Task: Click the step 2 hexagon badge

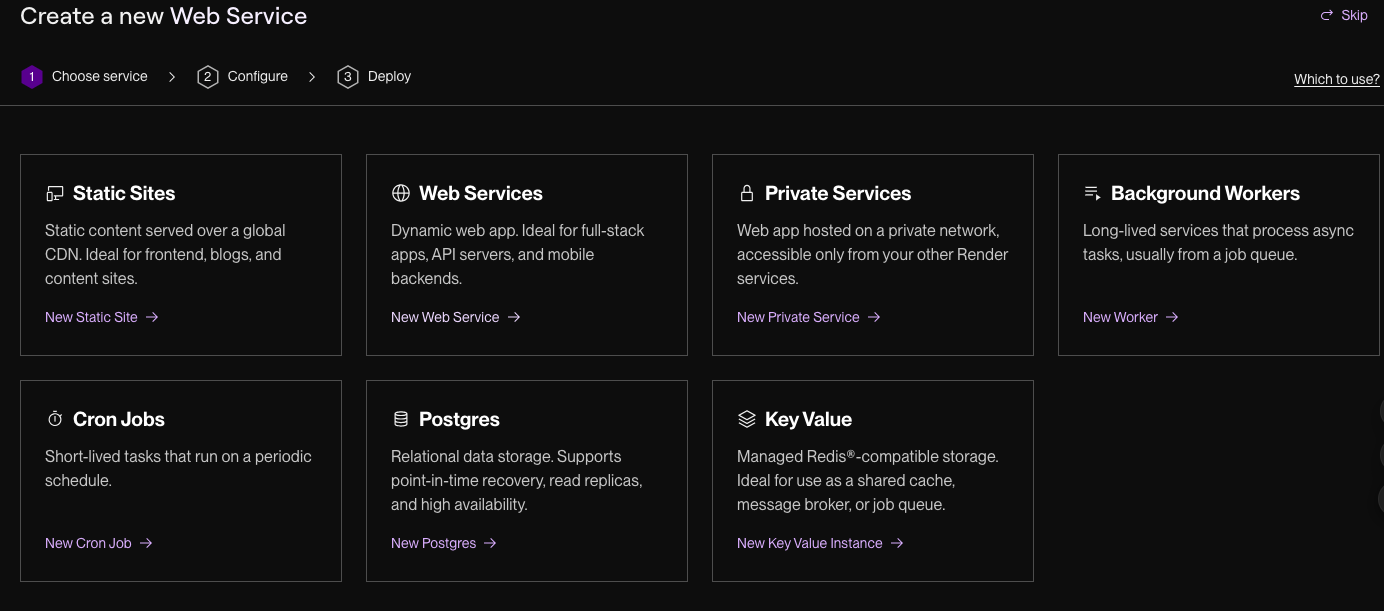Action: click(208, 77)
